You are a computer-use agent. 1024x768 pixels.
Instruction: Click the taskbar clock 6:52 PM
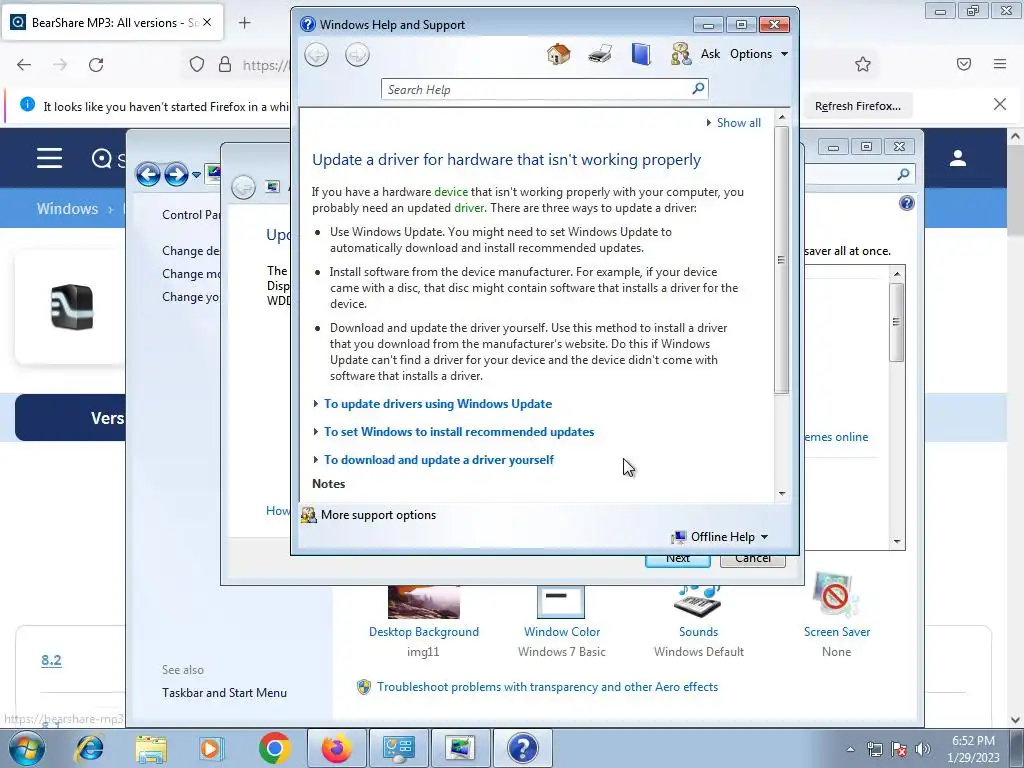(973, 741)
